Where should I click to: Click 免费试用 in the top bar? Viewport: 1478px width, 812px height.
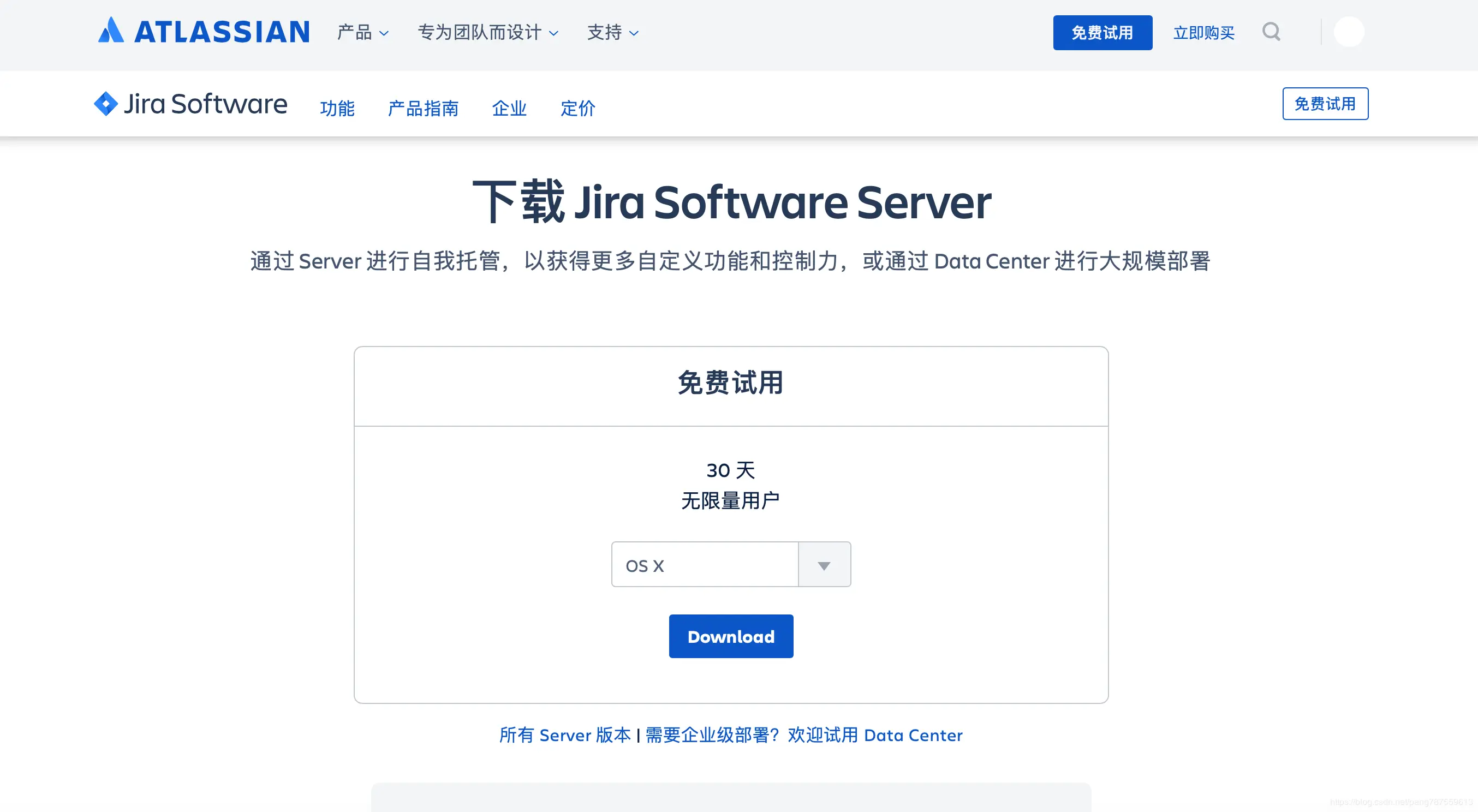1102,33
